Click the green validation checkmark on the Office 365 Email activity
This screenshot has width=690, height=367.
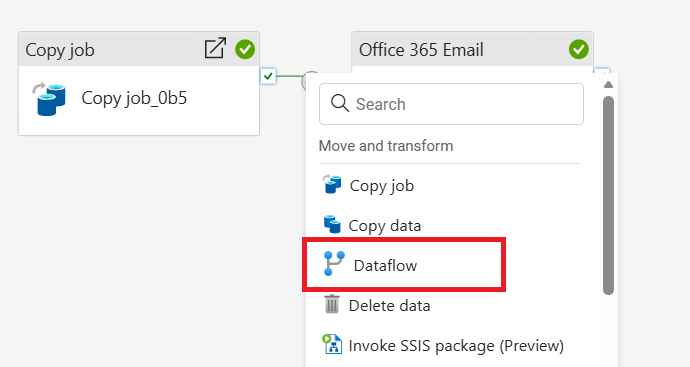point(579,49)
